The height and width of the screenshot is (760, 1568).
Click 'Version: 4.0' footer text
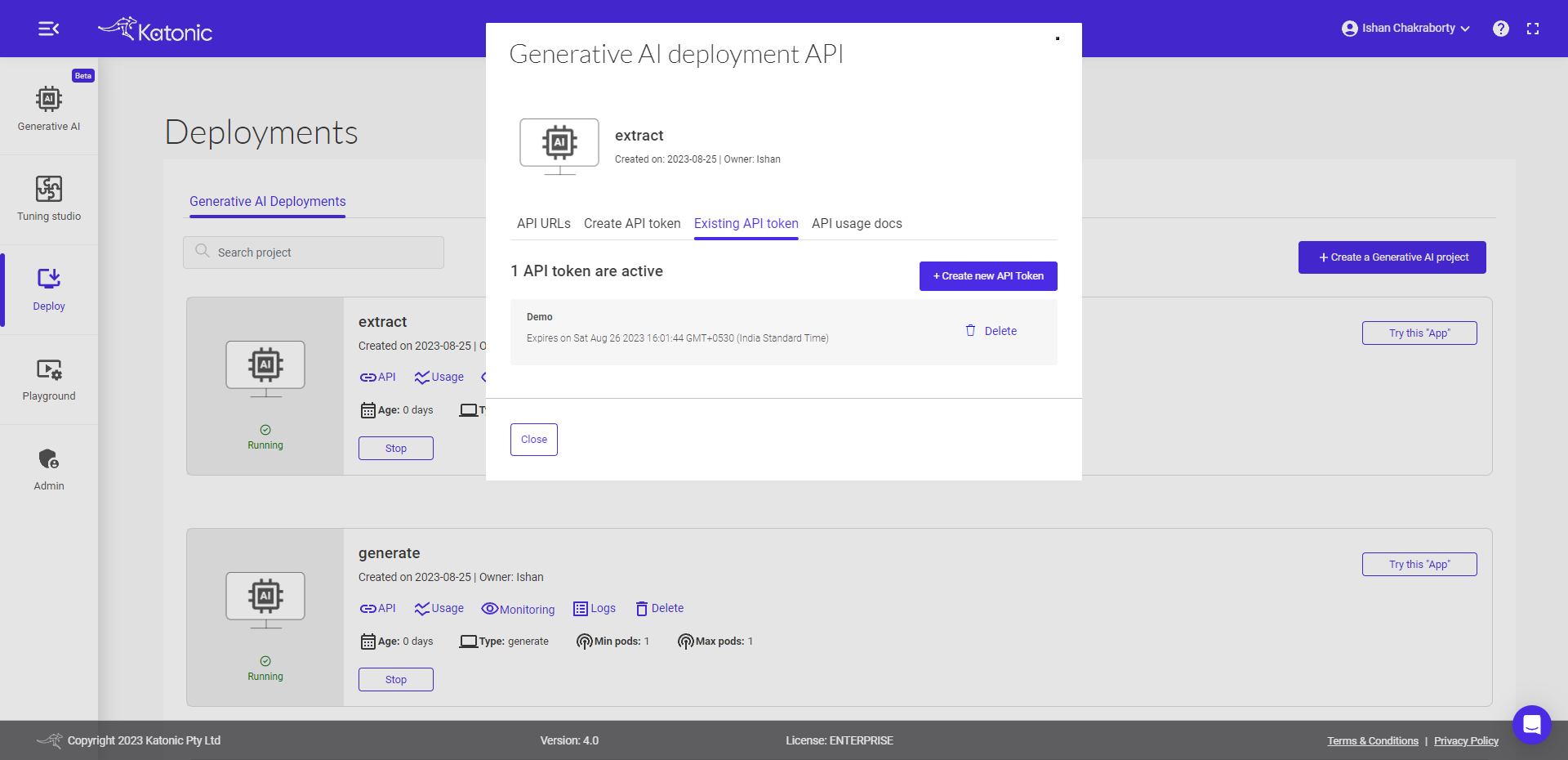(x=569, y=740)
